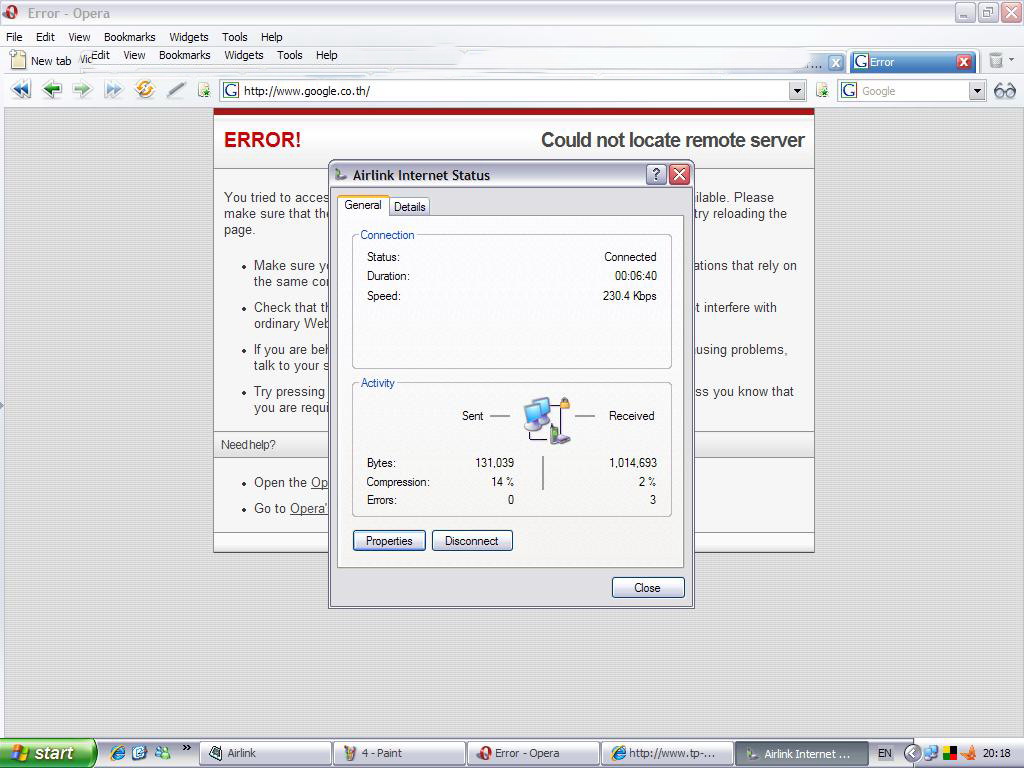Go back using the green Back arrow
The image size is (1024, 768).
pyautogui.click(x=52, y=89)
